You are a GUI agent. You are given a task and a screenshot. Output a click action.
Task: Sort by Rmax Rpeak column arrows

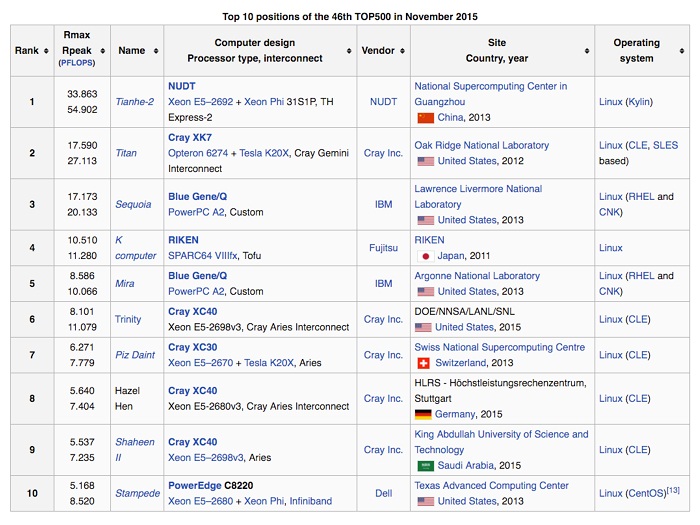(x=103, y=51)
